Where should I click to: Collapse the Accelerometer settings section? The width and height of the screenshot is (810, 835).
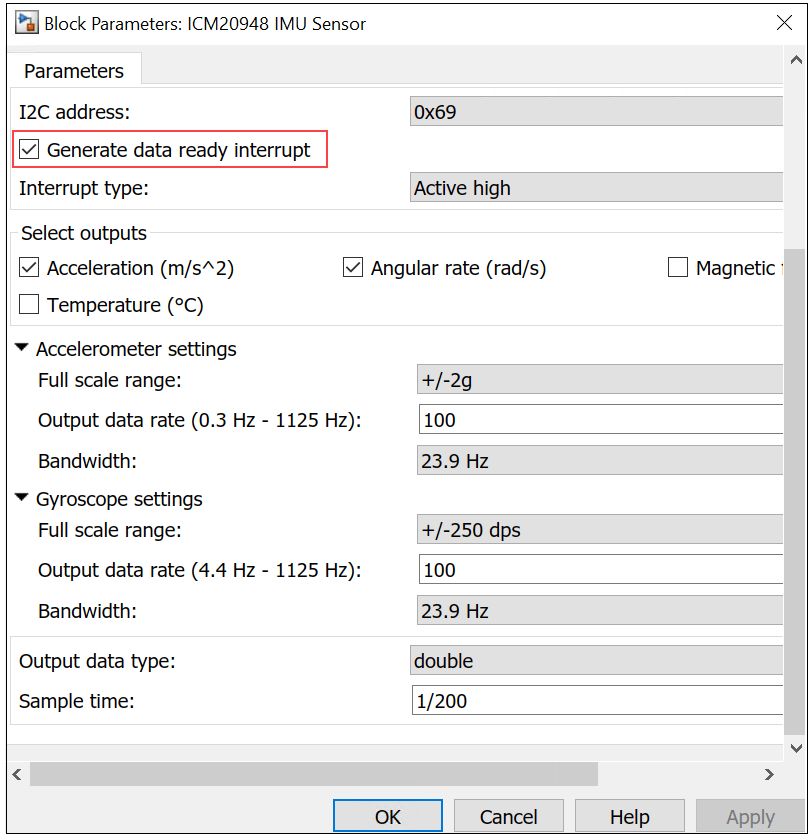[x=22, y=349]
